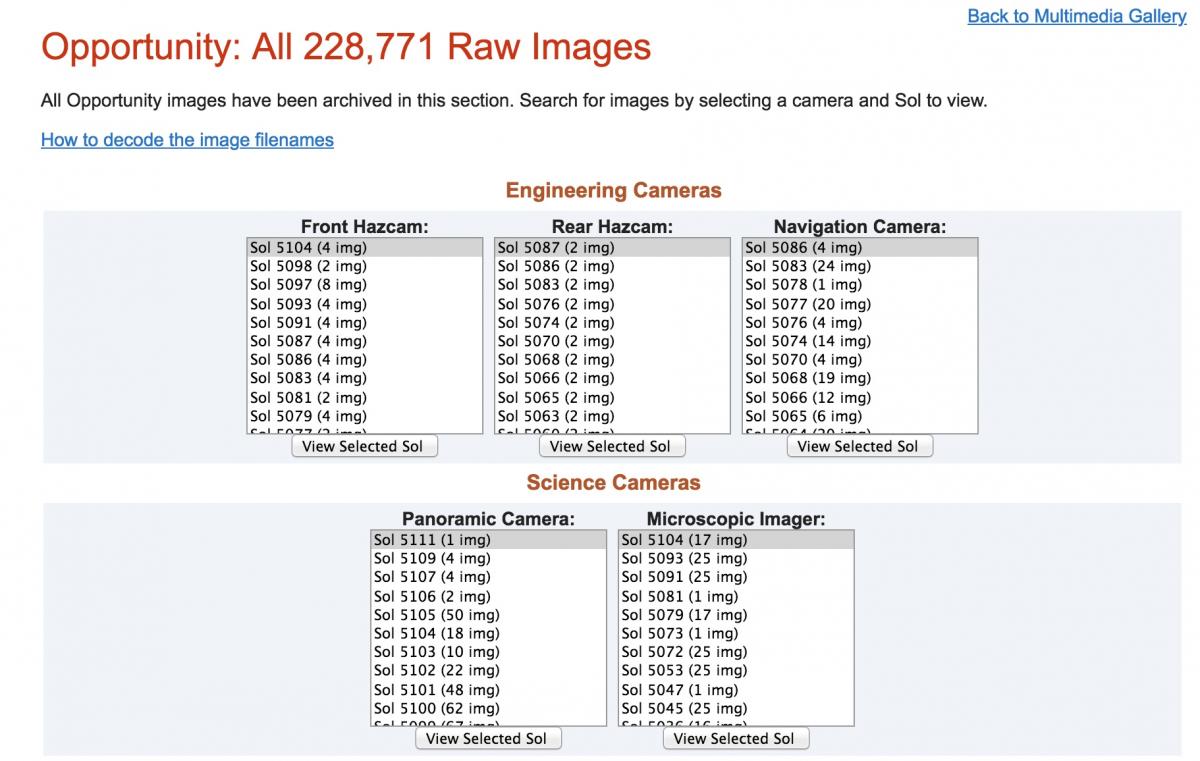Open How to decode the image filenames link

tap(187, 140)
